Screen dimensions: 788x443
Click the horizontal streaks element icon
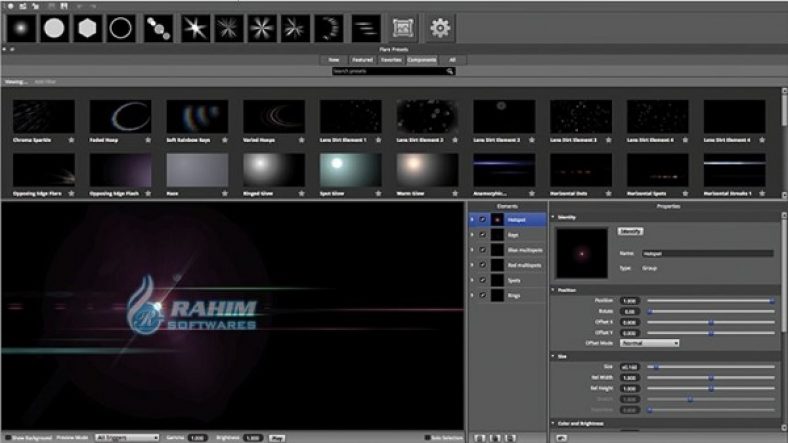(x=366, y=29)
